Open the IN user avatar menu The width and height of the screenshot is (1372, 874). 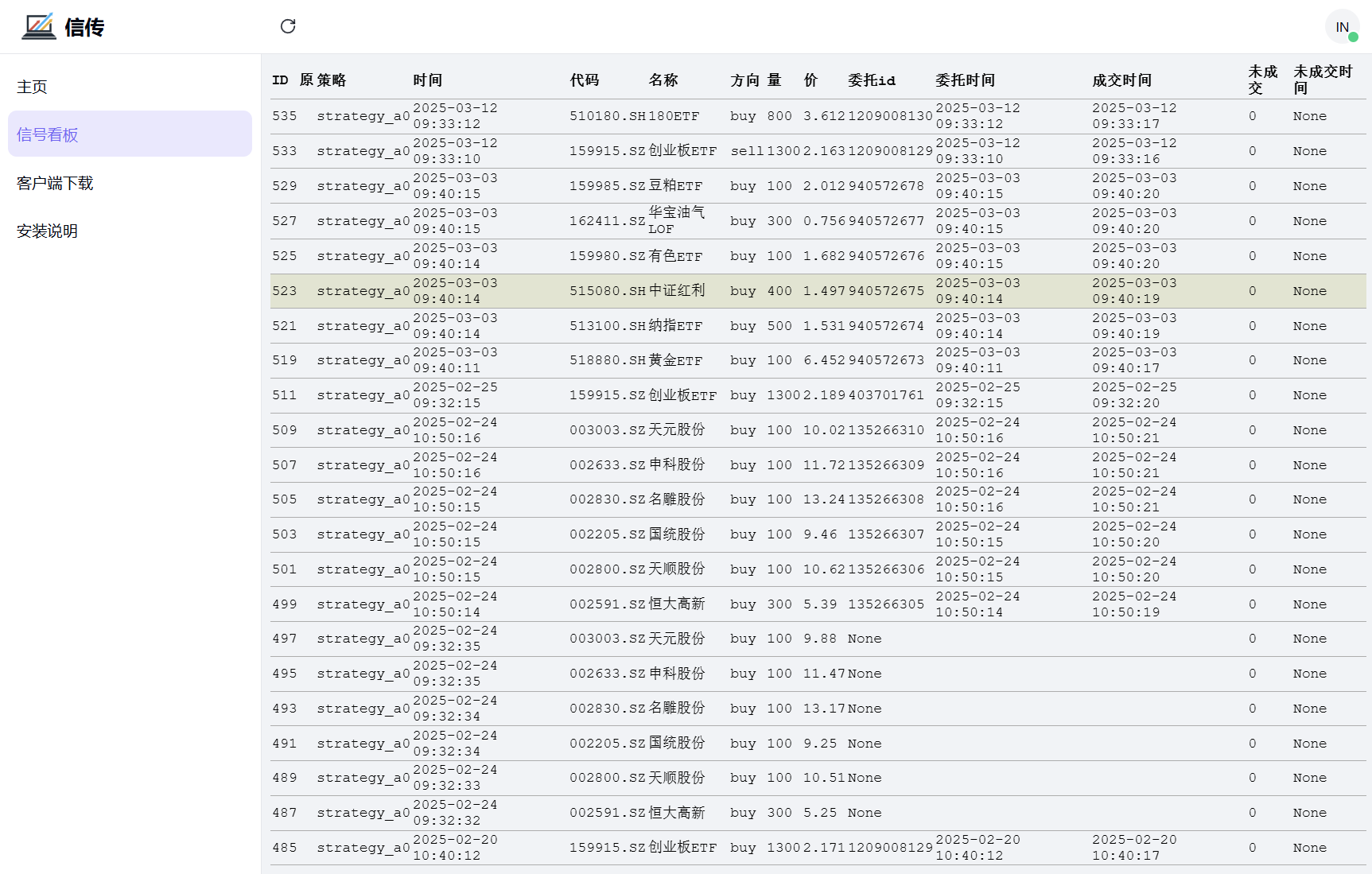click(1342, 27)
